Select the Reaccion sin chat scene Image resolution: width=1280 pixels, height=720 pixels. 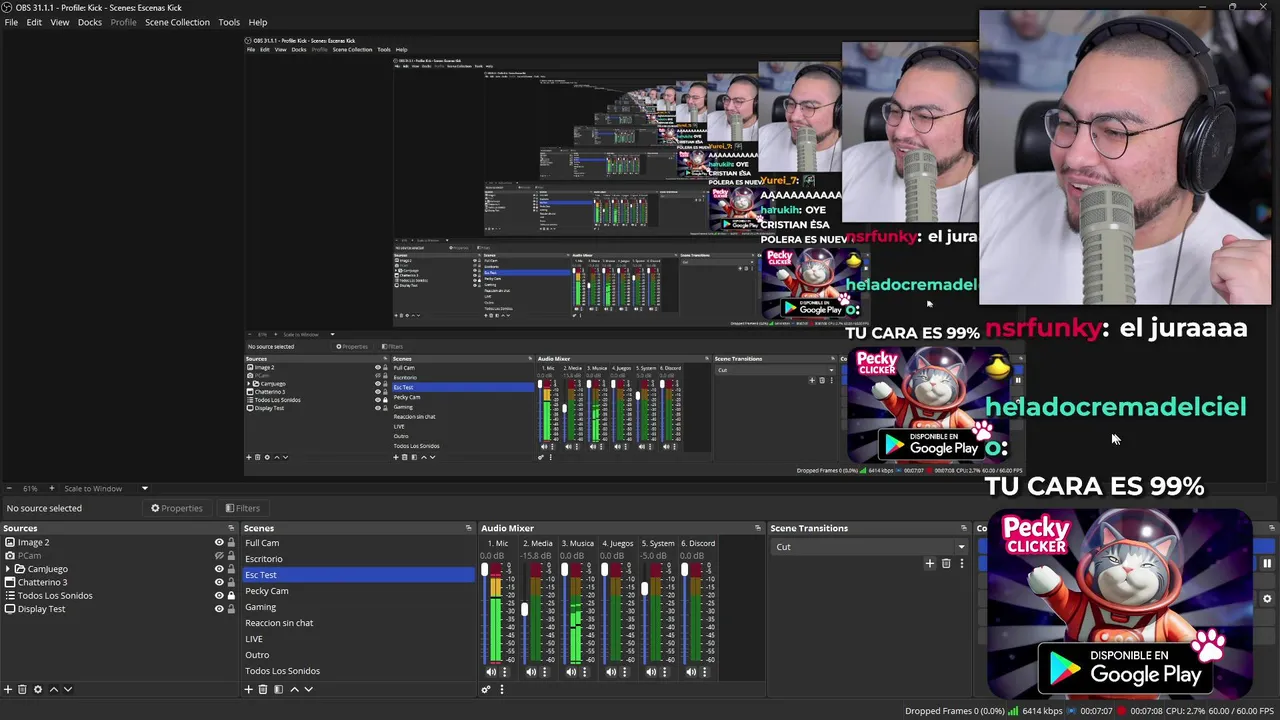(x=359, y=623)
